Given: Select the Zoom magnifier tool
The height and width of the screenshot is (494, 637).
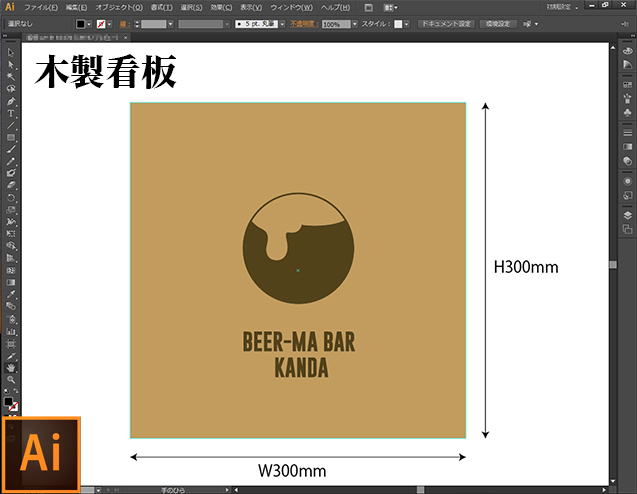Looking at the screenshot, I should tap(11, 380).
